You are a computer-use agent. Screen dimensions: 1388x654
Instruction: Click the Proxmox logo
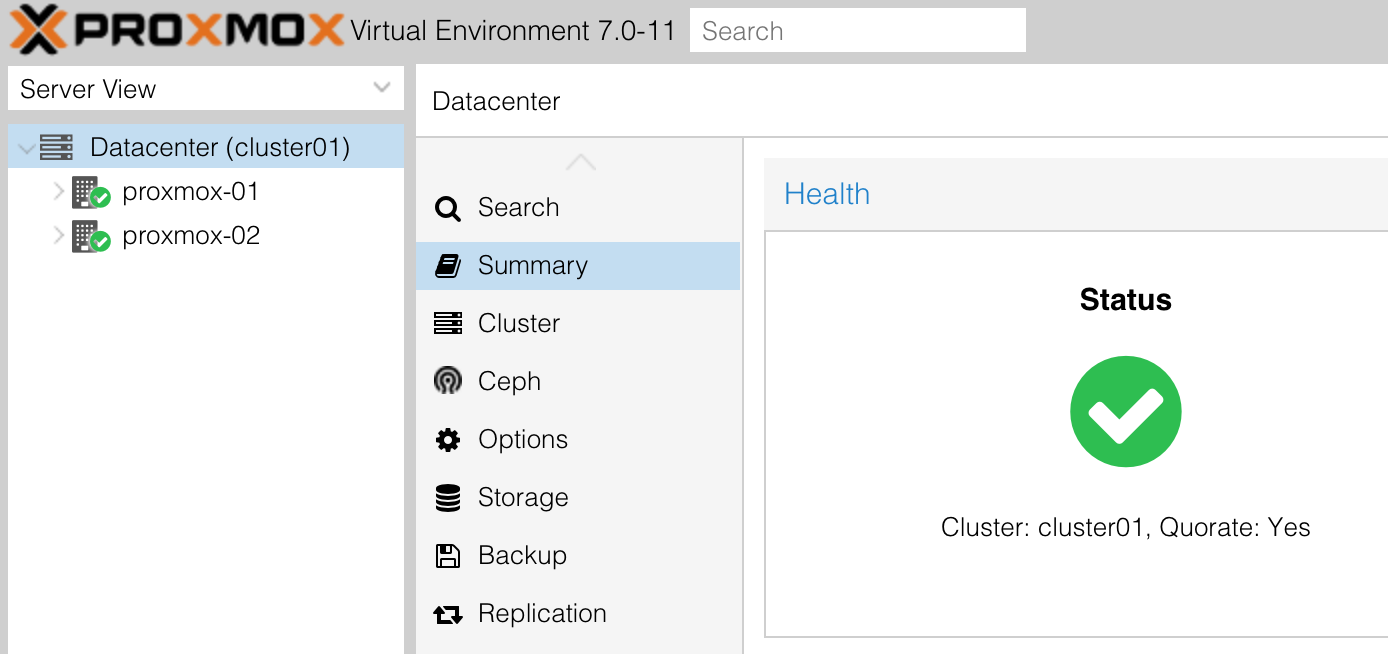(176, 30)
